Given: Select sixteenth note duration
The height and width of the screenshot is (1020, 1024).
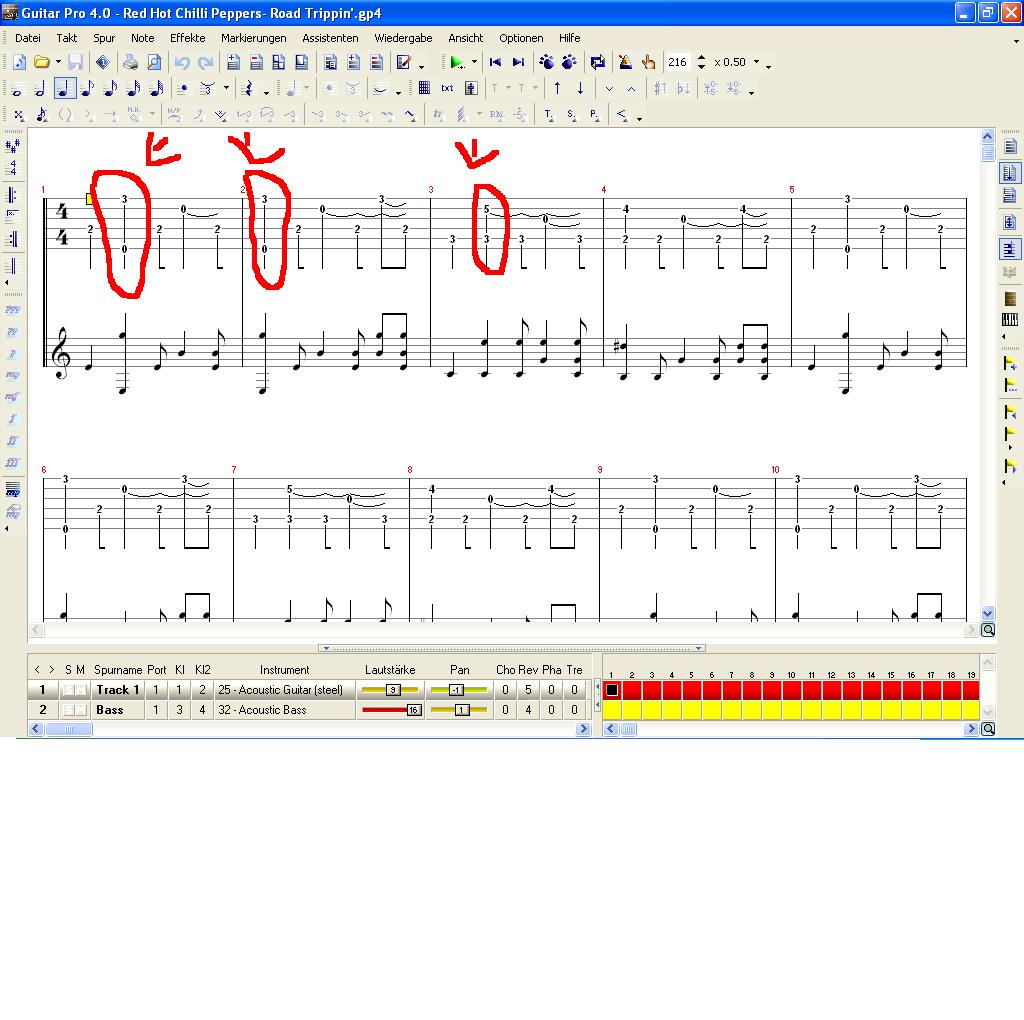Looking at the screenshot, I should click(110, 88).
